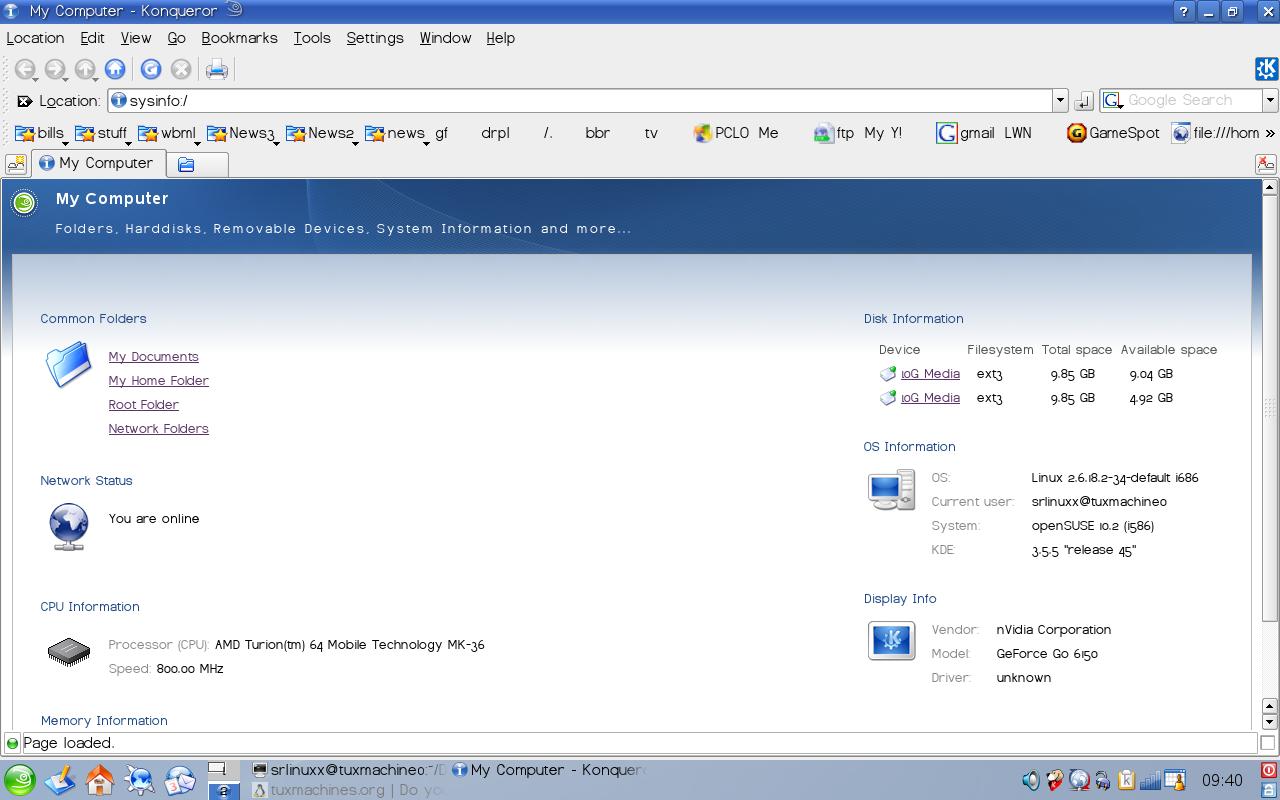Navigate up one level with Up arrow
1280x800 pixels.
85,69
